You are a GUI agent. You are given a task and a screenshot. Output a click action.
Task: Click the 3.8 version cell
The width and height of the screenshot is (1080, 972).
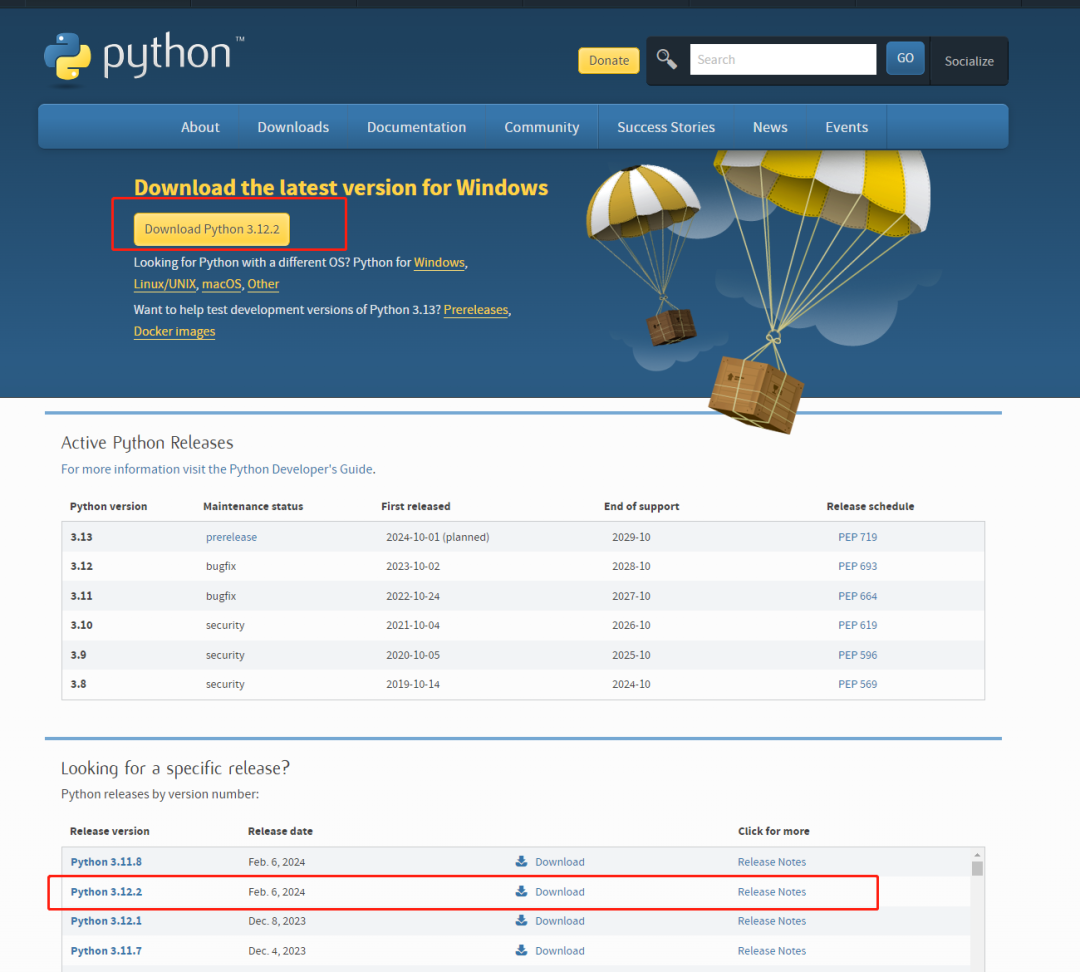[78, 684]
